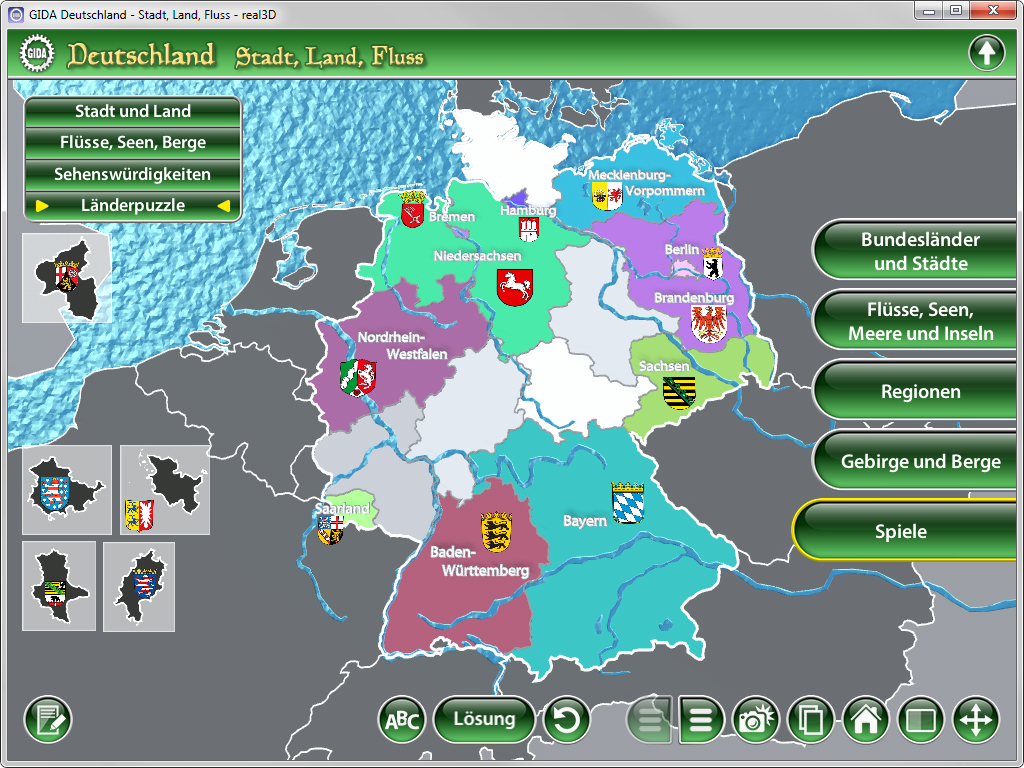Click the Brandenburg eagle coat of arms
1024x768 pixels.
click(x=709, y=324)
